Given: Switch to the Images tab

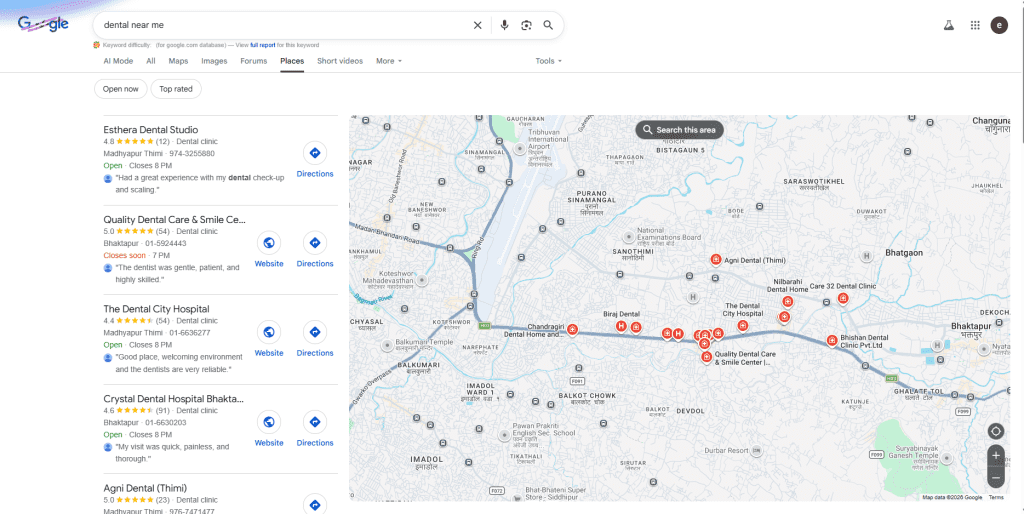Looking at the screenshot, I should tap(214, 61).
